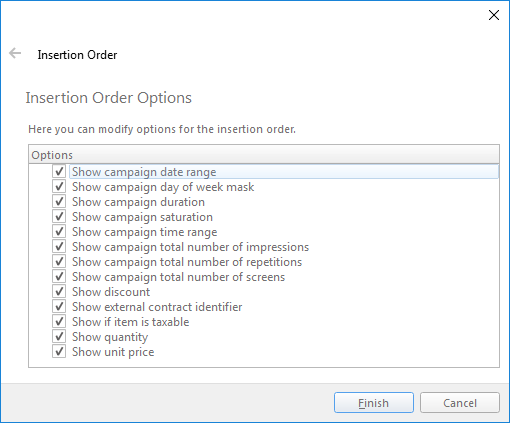510x423 pixels.
Task: Uncheck Show campaign total number of impressions
Action: coord(59,247)
